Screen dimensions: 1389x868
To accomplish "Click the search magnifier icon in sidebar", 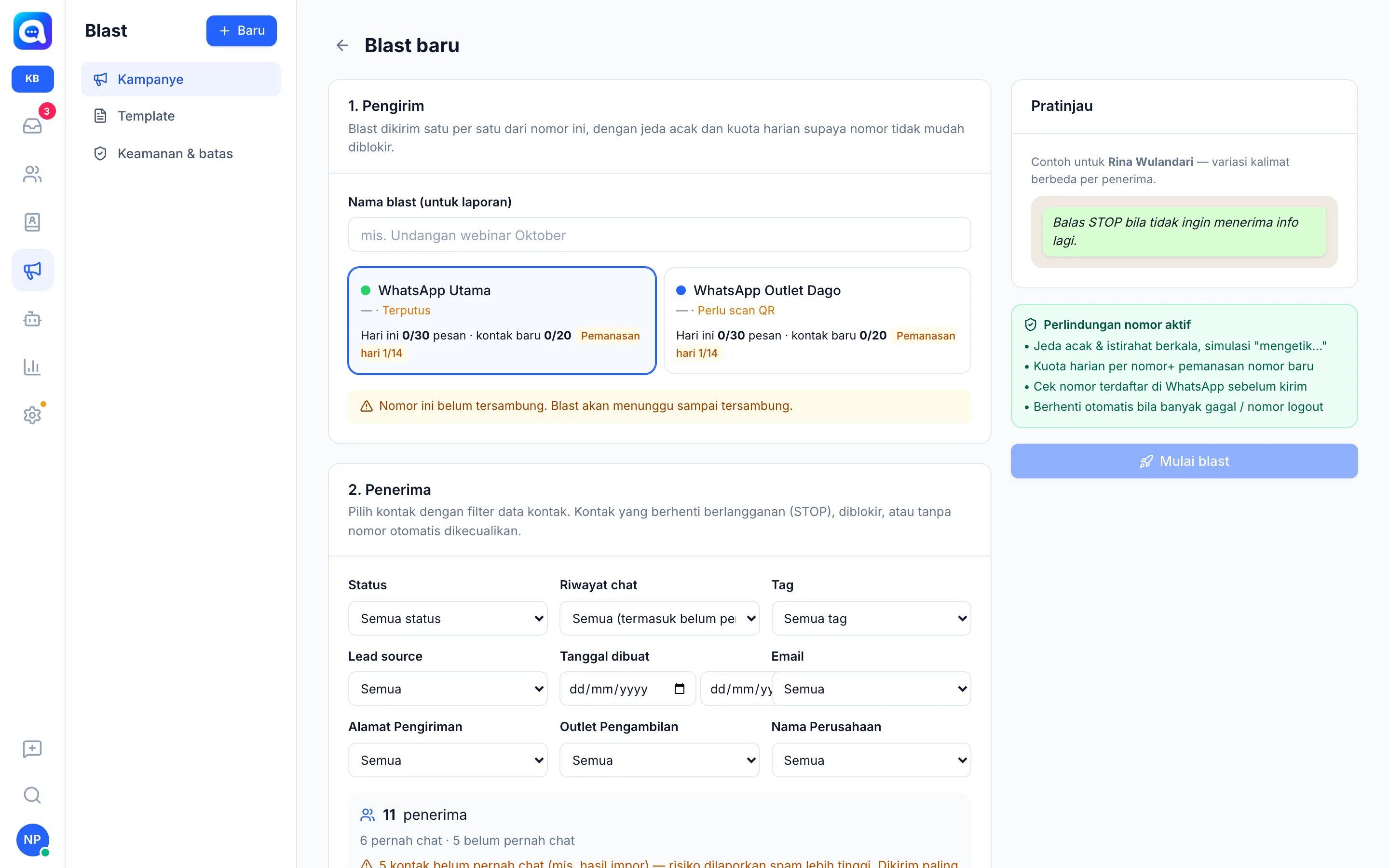I will point(32,795).
